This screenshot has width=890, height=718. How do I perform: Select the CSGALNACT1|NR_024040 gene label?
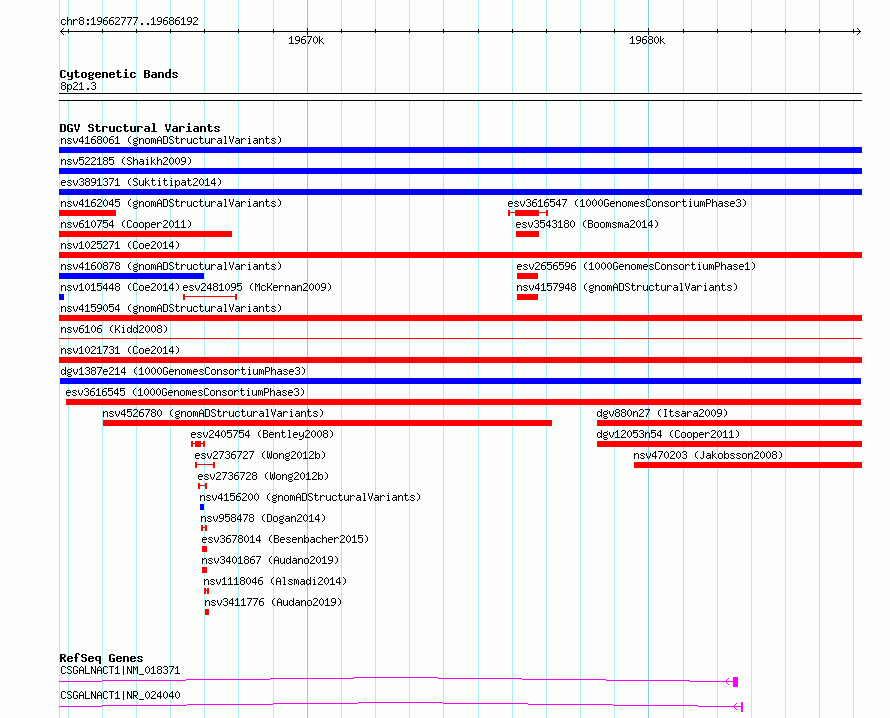tap(120, 695)
